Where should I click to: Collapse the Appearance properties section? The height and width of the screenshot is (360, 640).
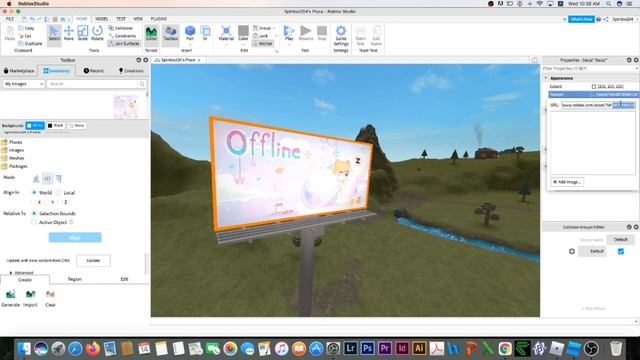coord(546,78)
